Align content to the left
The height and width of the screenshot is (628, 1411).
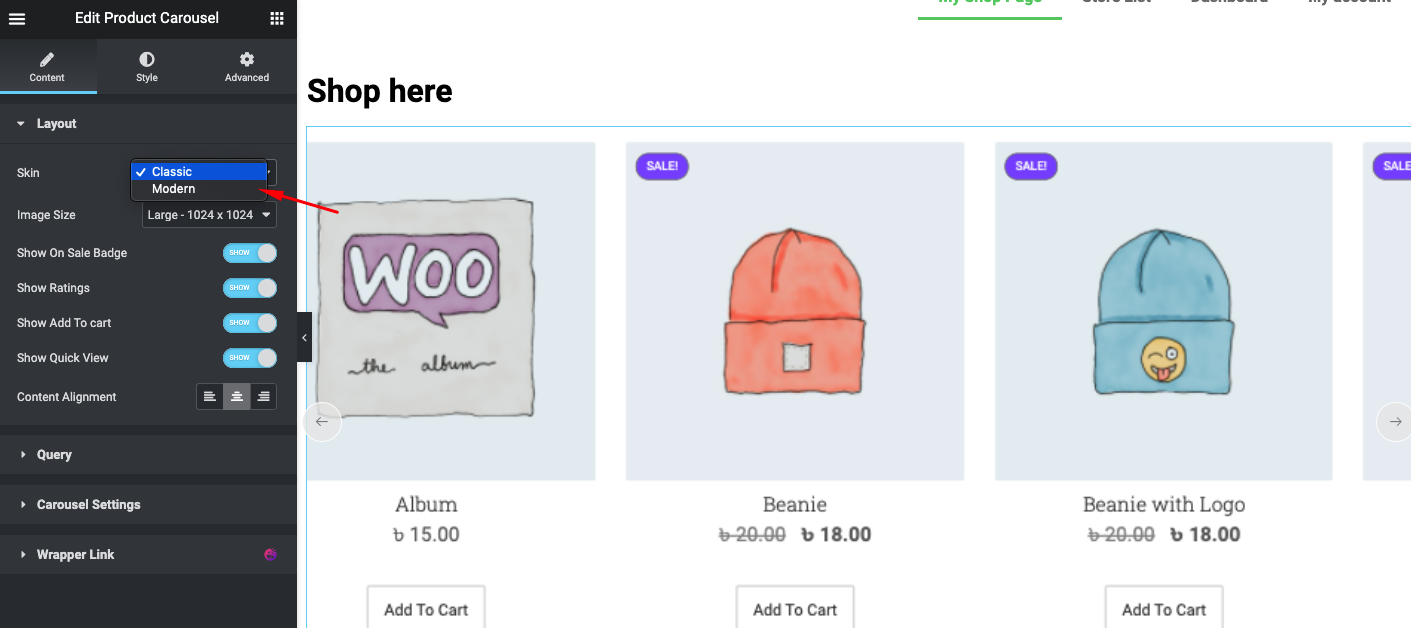click(x=210, y=397)
